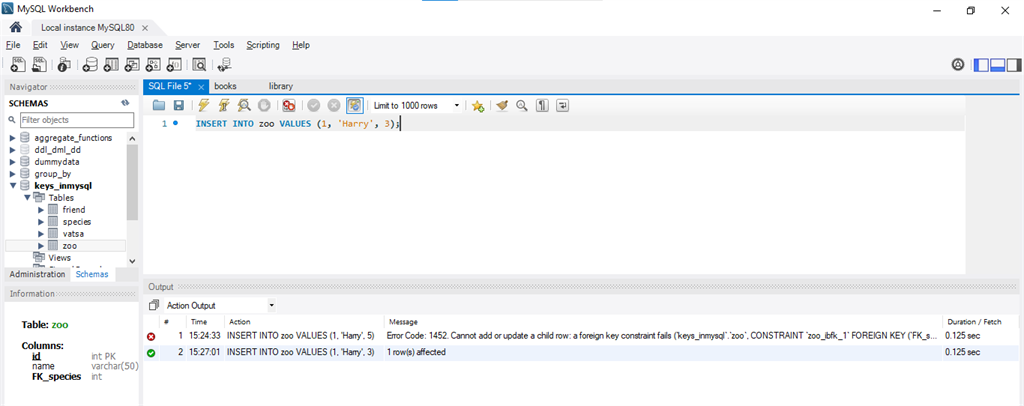Screen dimensions: 1024x406
Task: Collapse keys_inmysql schema
Action: point(12,185)
